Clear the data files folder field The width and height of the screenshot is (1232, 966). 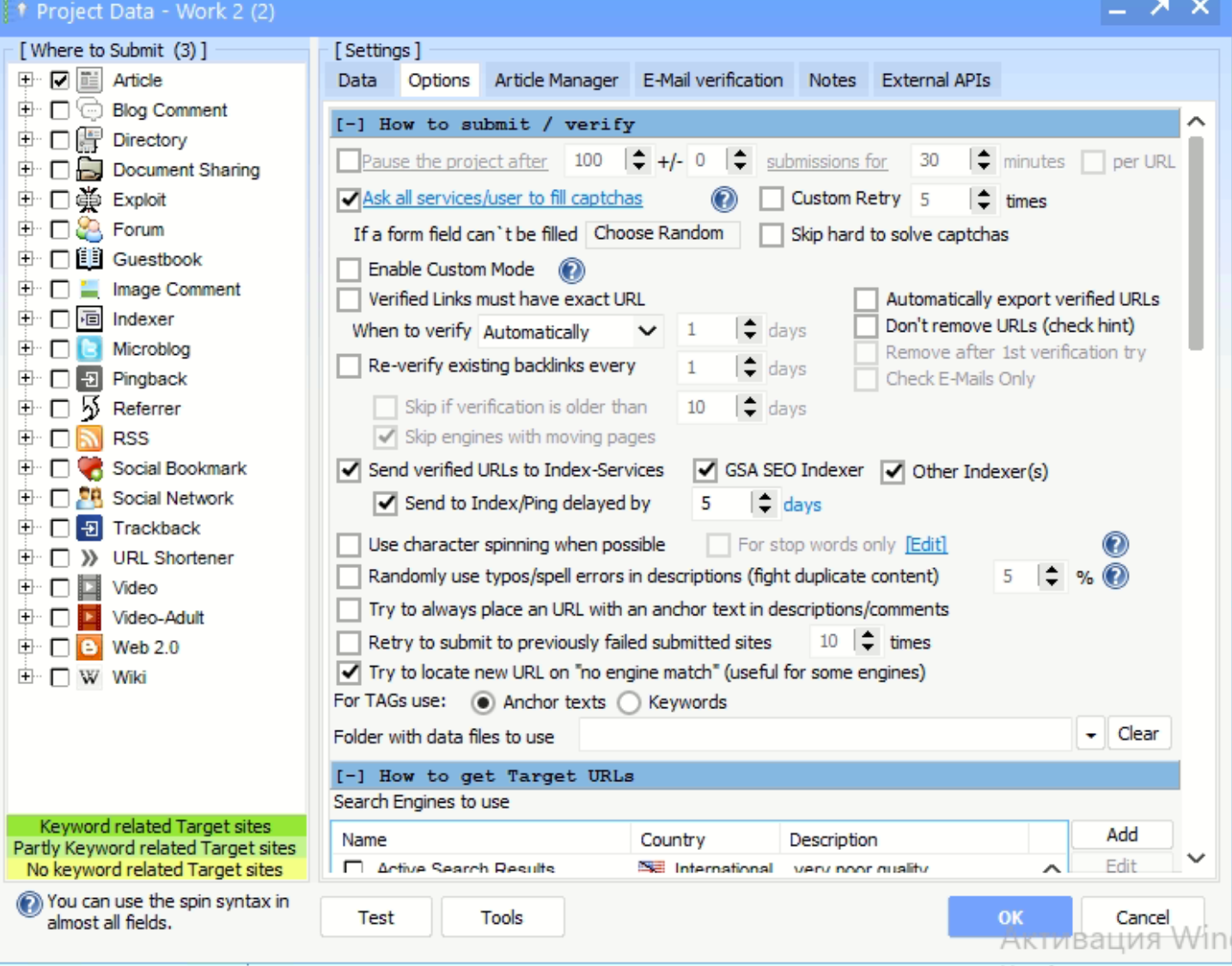pos(1138,734)
